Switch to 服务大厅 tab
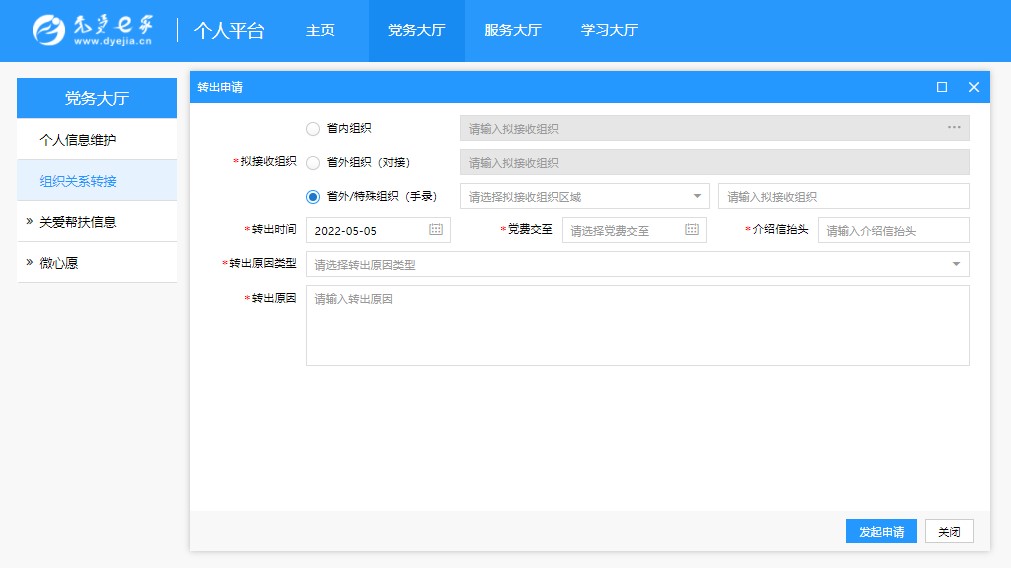 click(x=512, y=30)
